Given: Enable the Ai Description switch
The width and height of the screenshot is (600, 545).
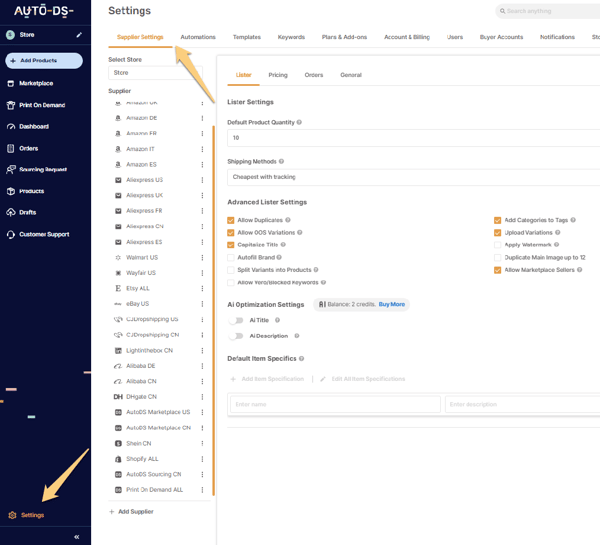Looking at the screenshot, I should pos(236,336).
